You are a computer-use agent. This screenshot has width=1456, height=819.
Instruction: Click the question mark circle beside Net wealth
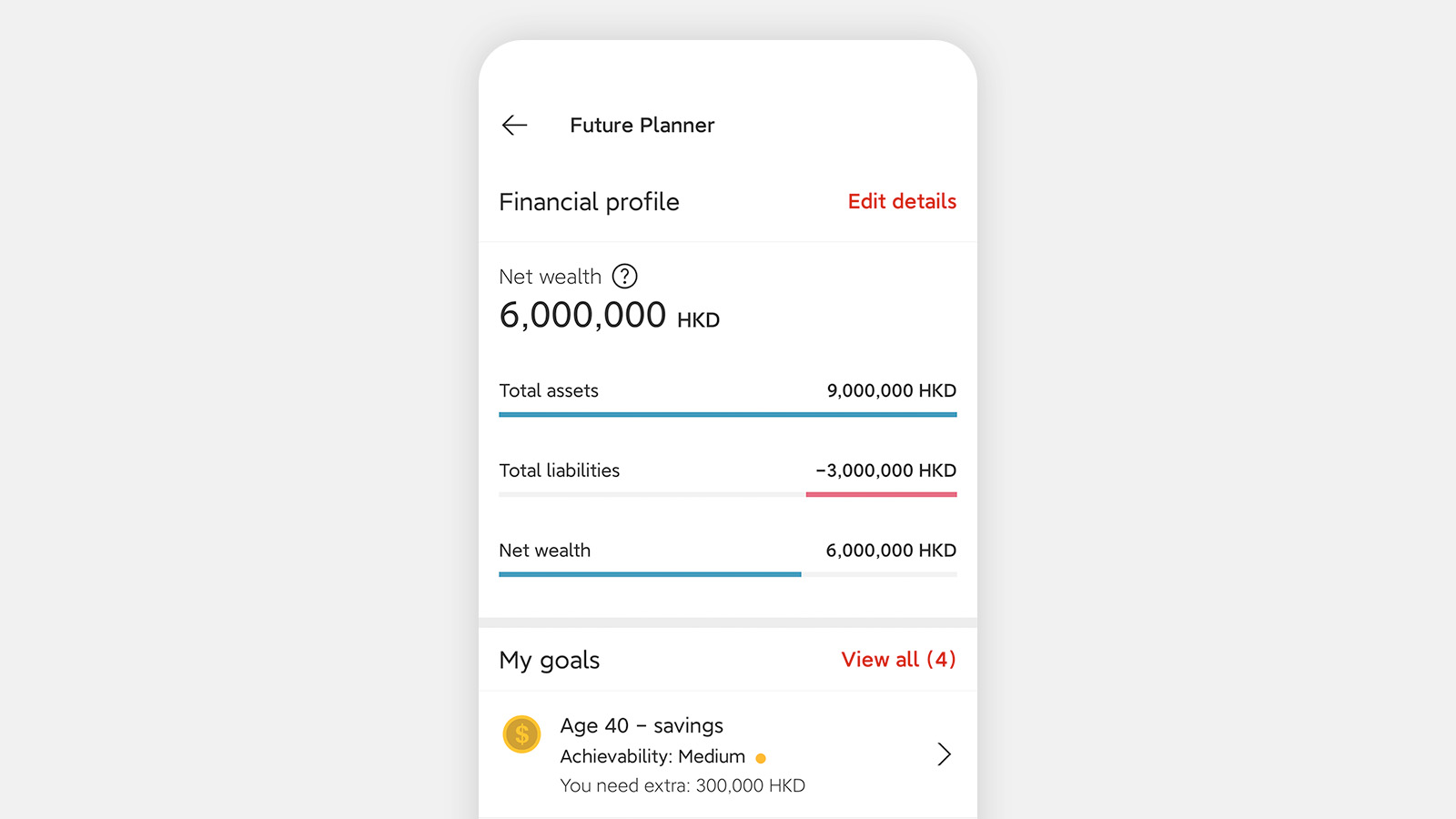point(624,277)
